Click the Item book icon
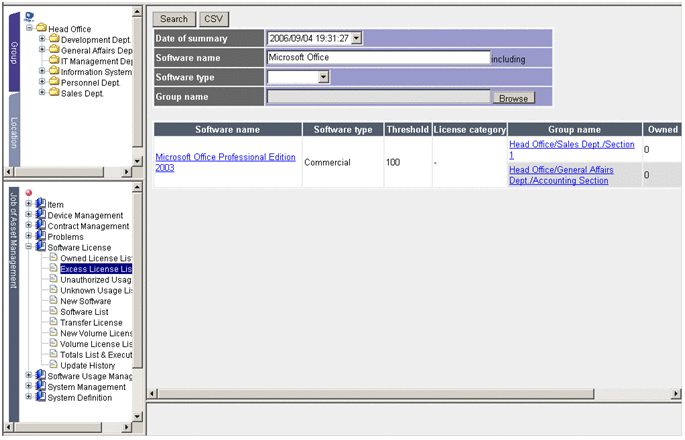 click(x=41, y=204)
